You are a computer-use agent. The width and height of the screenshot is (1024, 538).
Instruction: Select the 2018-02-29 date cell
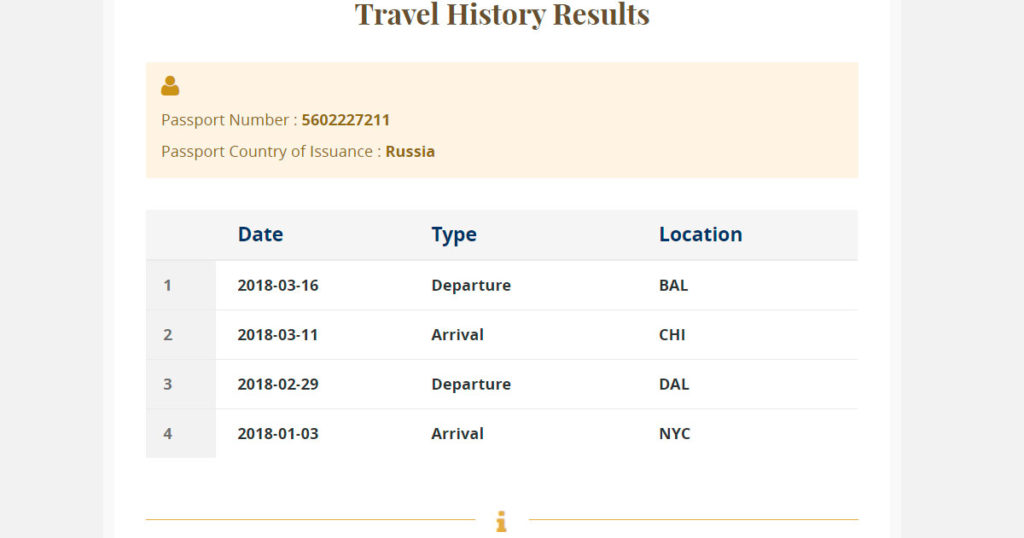278,384
